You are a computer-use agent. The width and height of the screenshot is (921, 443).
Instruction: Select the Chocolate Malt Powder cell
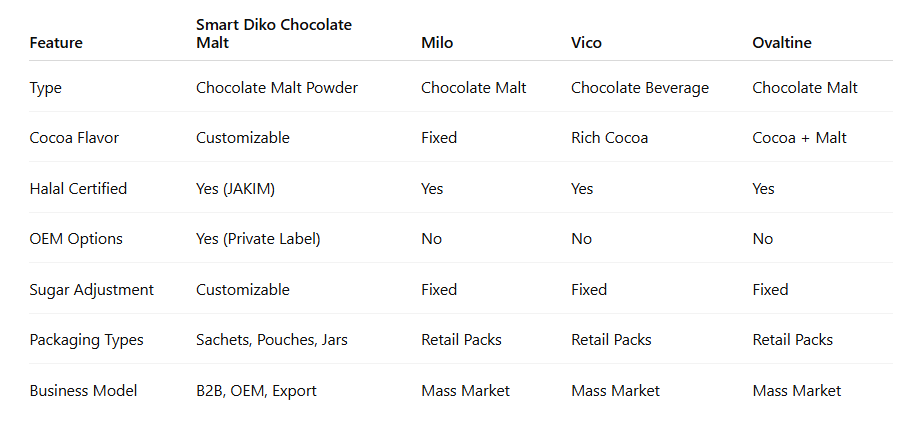pos(277,88)
